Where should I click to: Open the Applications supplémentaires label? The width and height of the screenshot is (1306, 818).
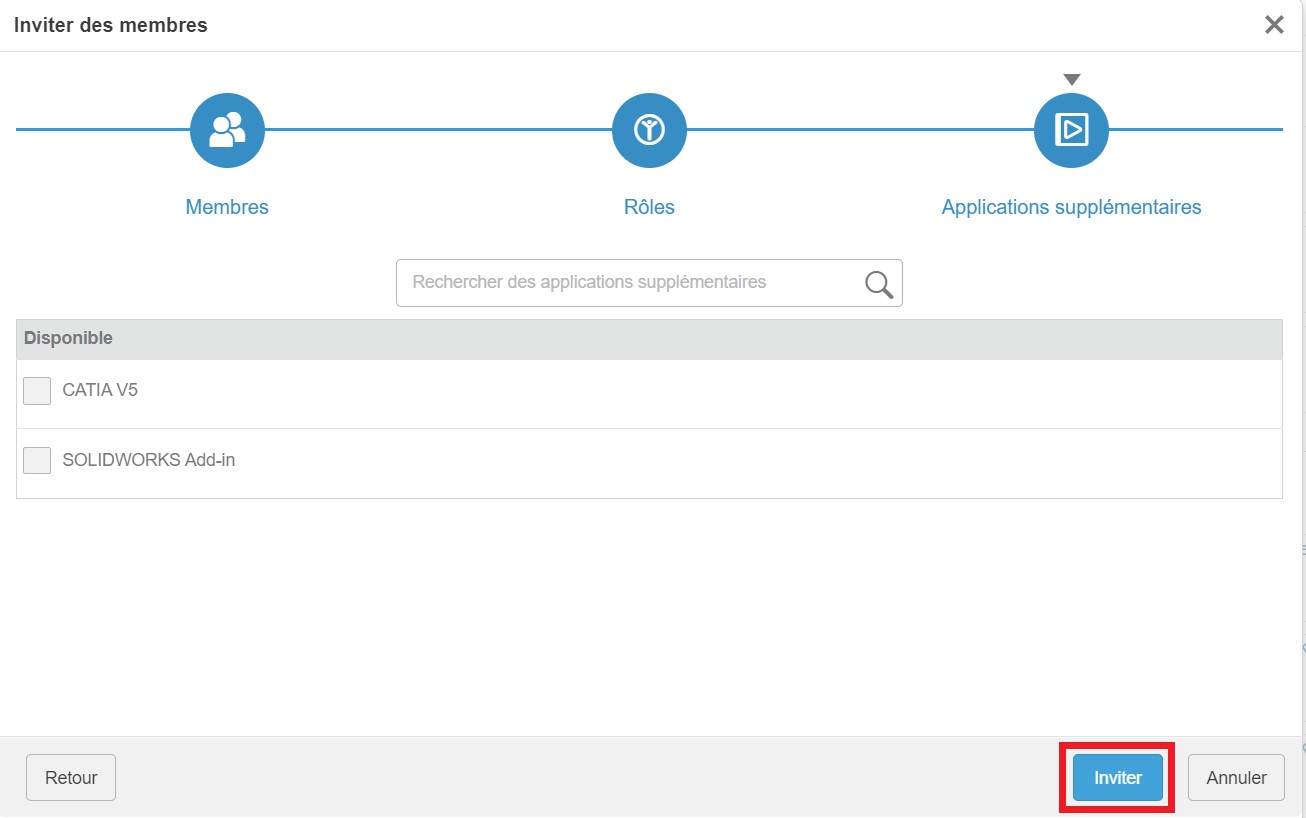(1071, 207)
